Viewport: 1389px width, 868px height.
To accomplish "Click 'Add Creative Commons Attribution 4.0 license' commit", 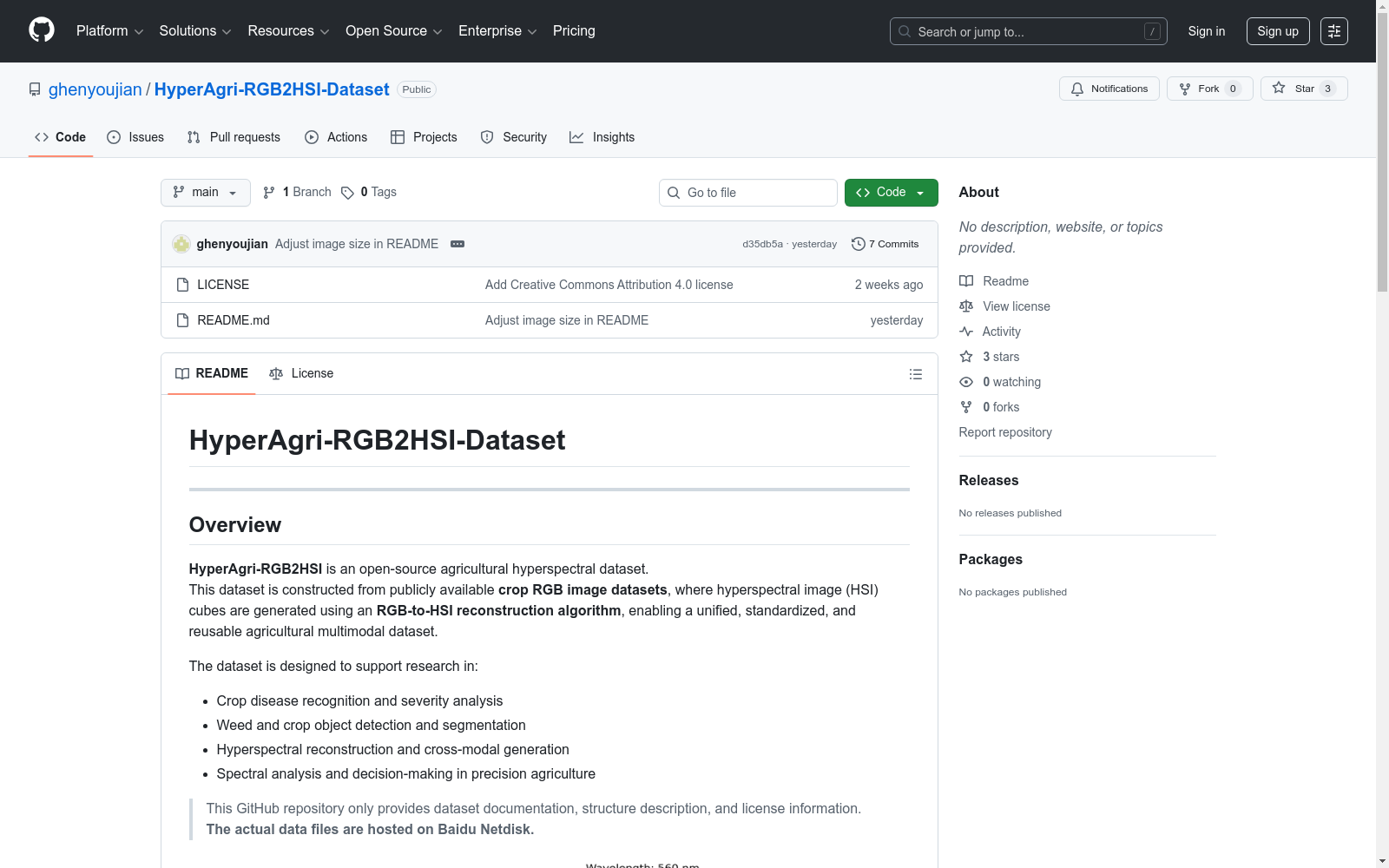I will coord(609,285).
